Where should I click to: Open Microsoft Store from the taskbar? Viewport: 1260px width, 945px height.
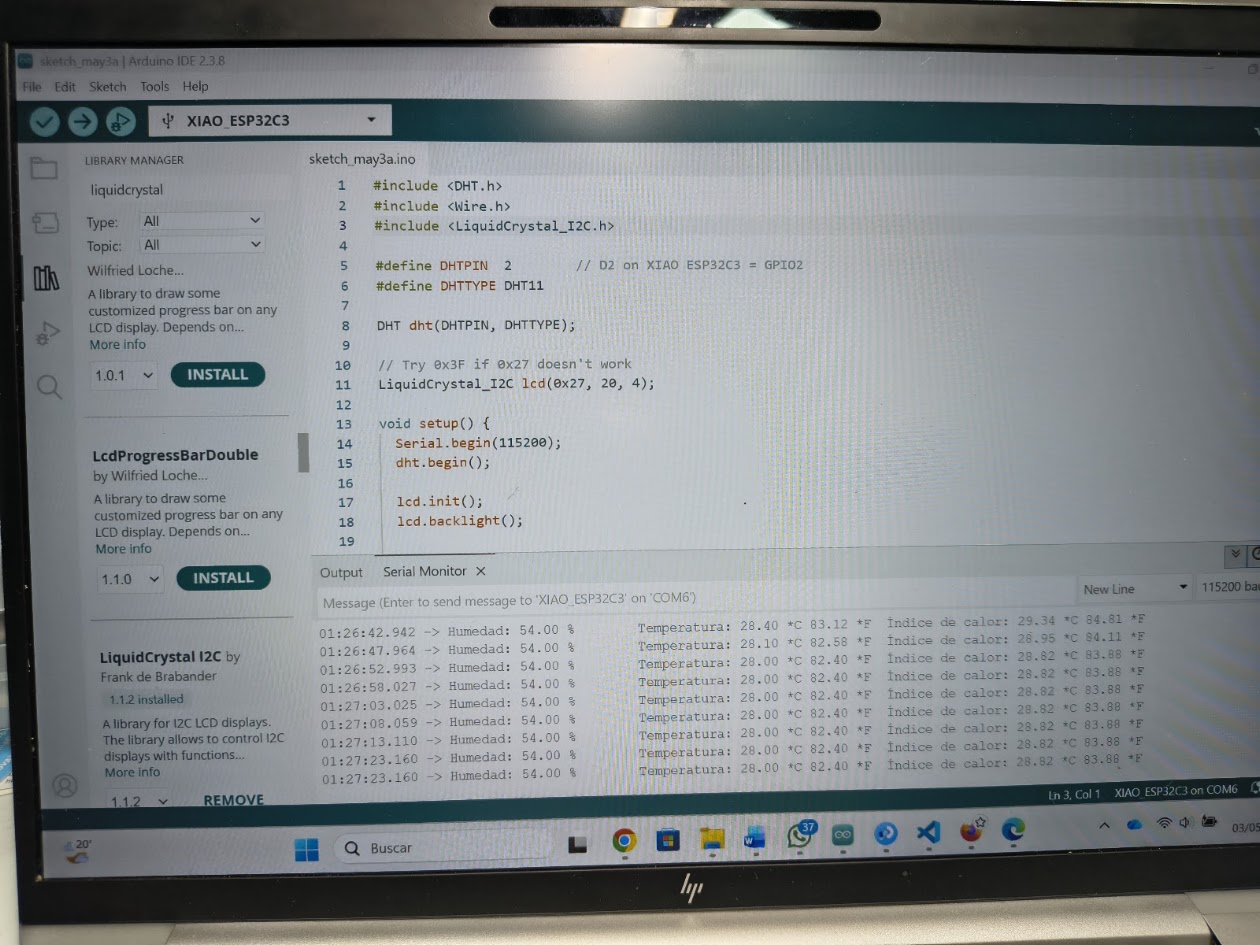coord(668,839)
